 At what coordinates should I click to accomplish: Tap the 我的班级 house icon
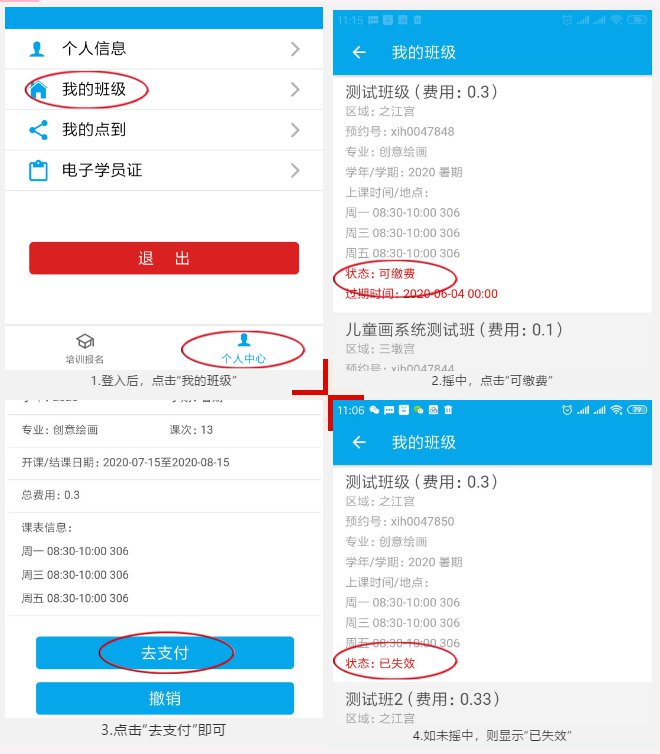pos(38,89)
